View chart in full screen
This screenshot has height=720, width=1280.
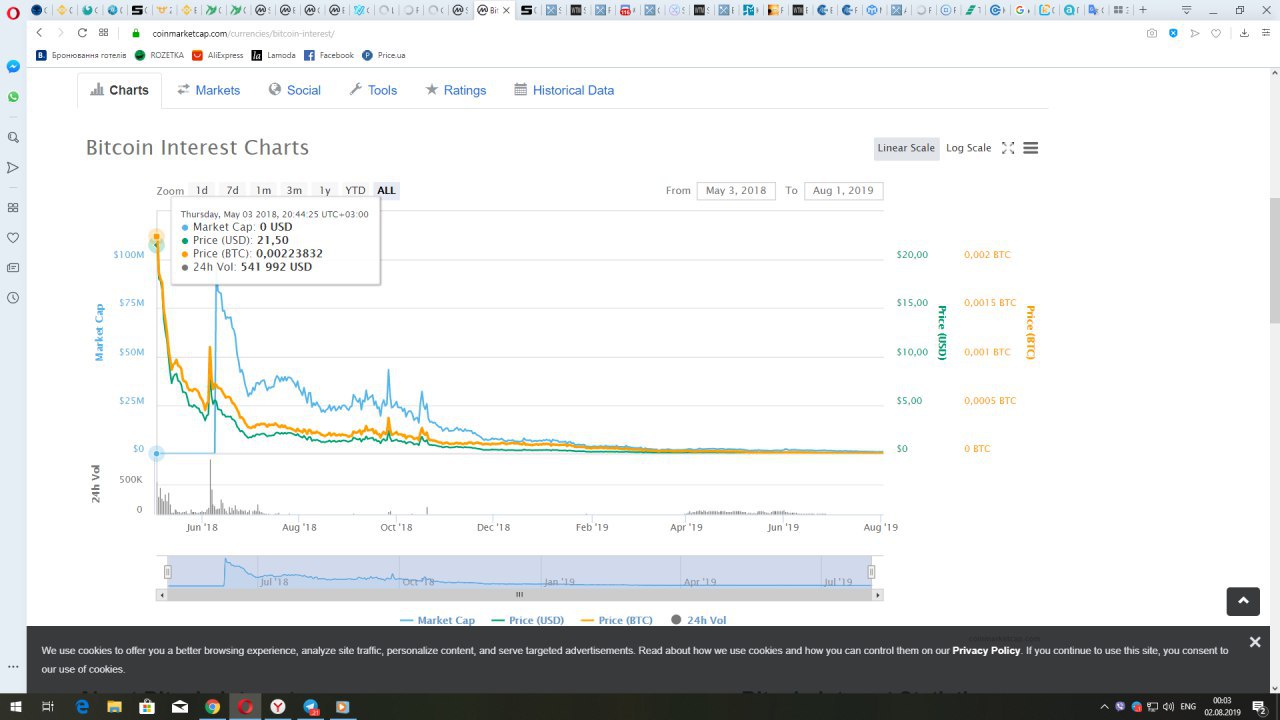click(x=1008, y=148)
